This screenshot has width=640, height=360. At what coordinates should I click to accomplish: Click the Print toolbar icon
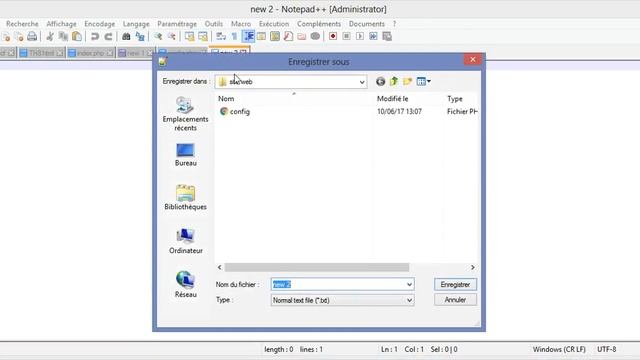tap(32, 37)
